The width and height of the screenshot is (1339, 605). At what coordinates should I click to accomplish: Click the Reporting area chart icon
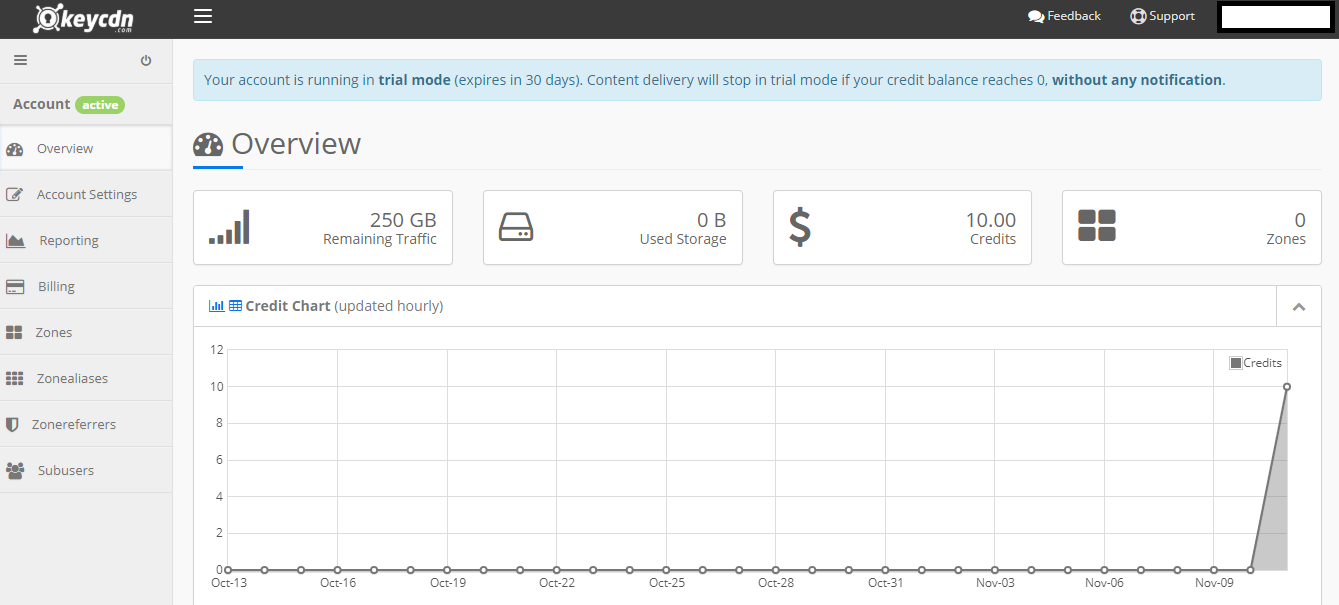[x=15, y=241]
